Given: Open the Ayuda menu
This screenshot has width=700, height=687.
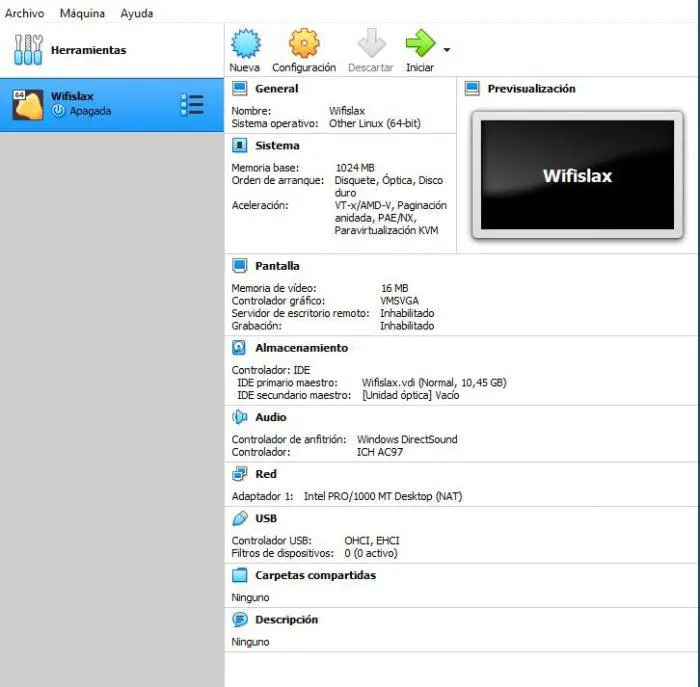Looking at the screenshot, I should (x=137, y=13).
